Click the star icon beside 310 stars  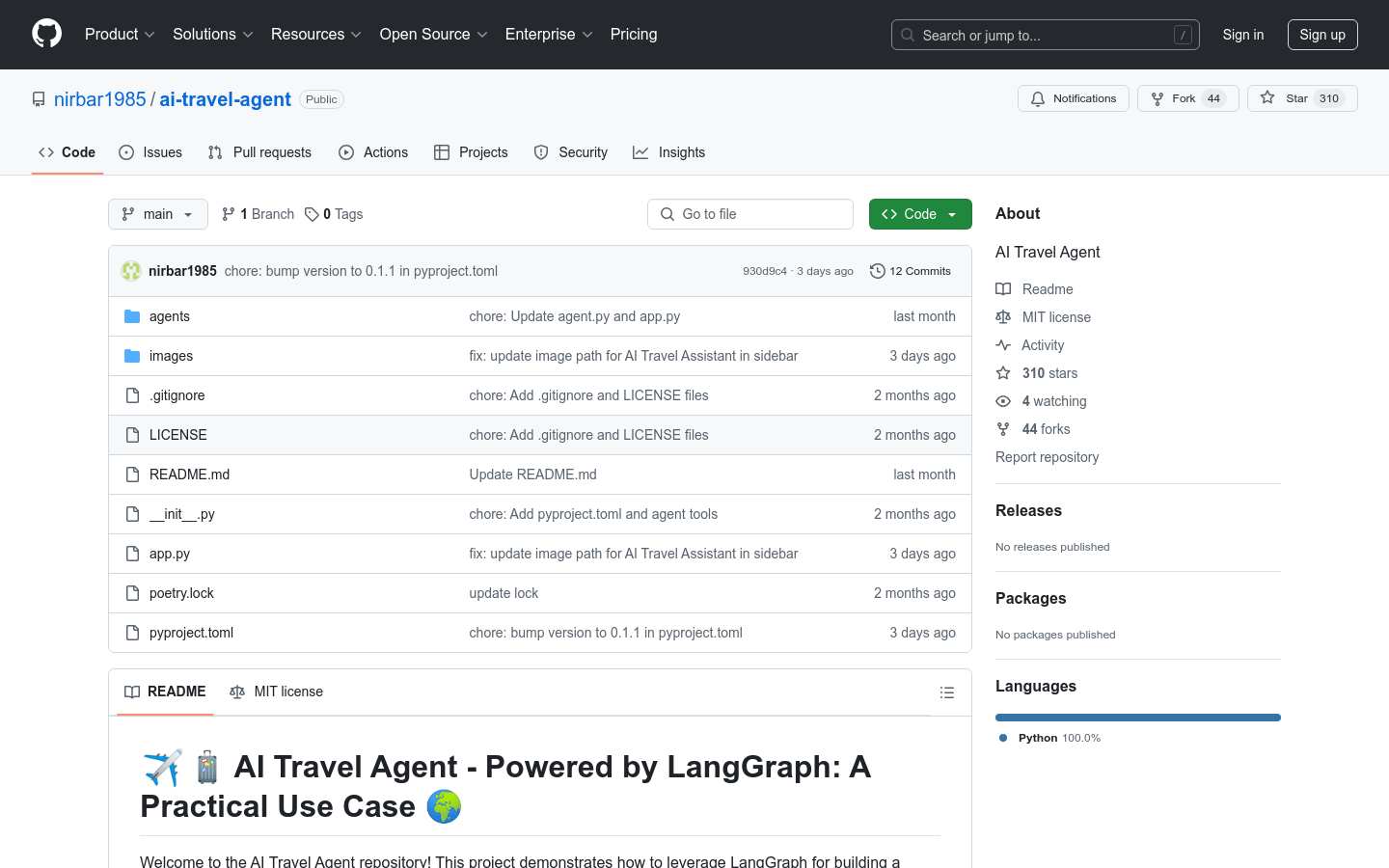pyautogui.click(x=1003, y=373)
